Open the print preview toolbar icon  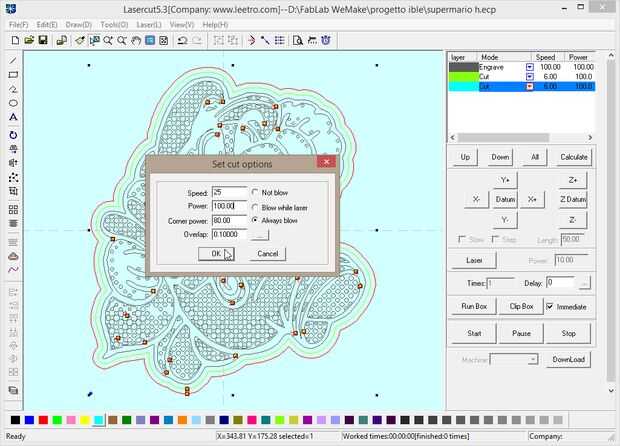point(298,40)
